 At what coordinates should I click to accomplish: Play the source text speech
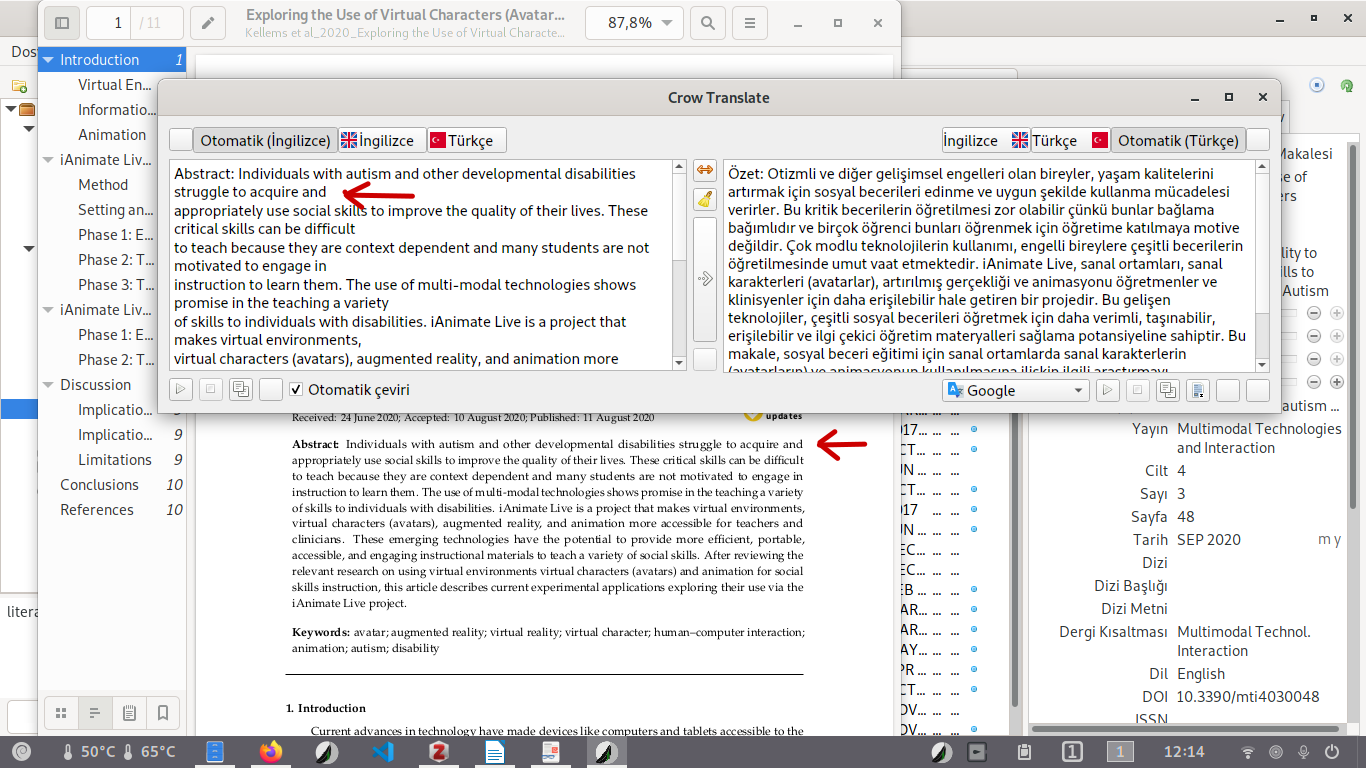181,390
